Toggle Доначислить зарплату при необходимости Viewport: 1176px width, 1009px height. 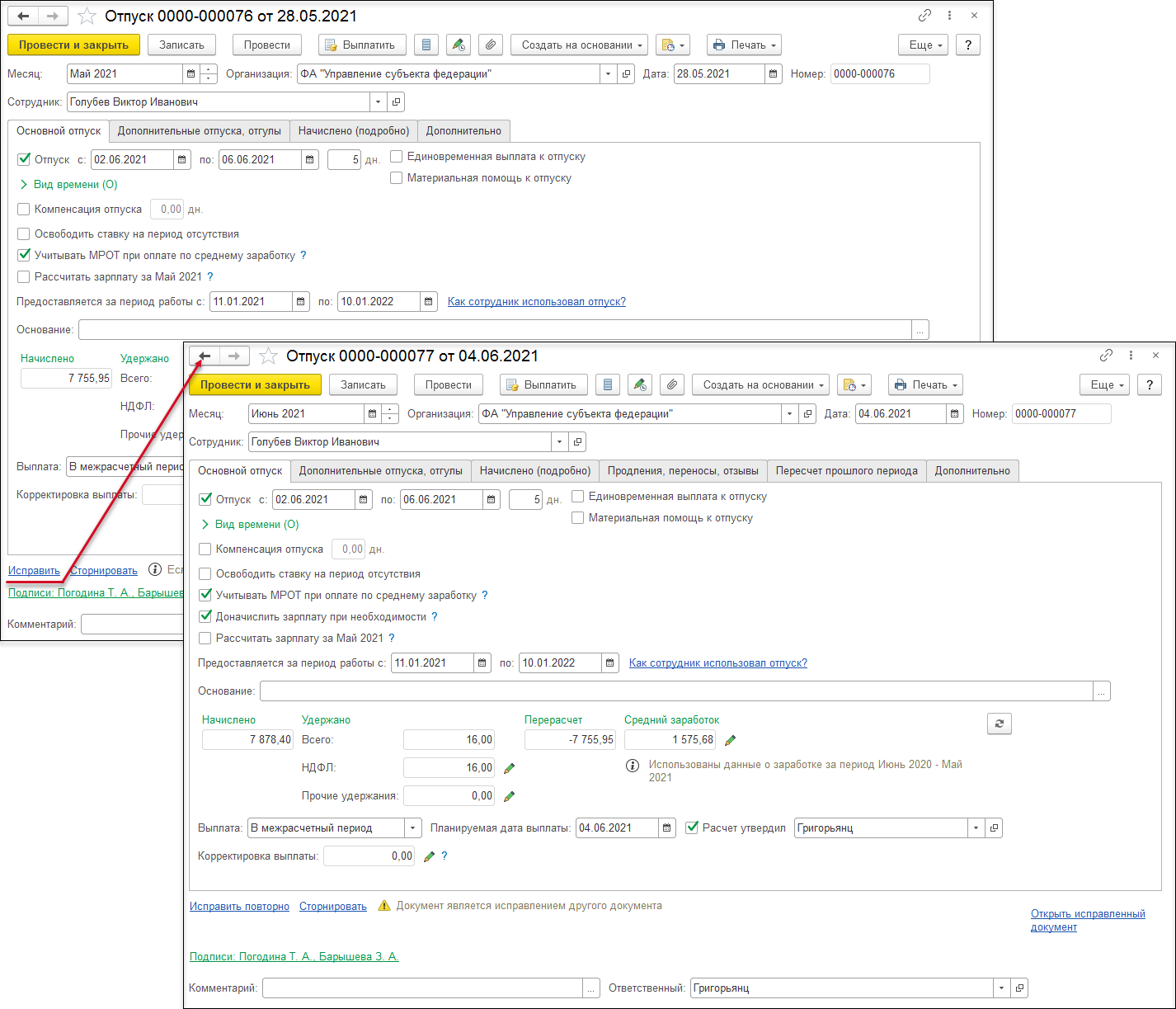tap(205, 616)
